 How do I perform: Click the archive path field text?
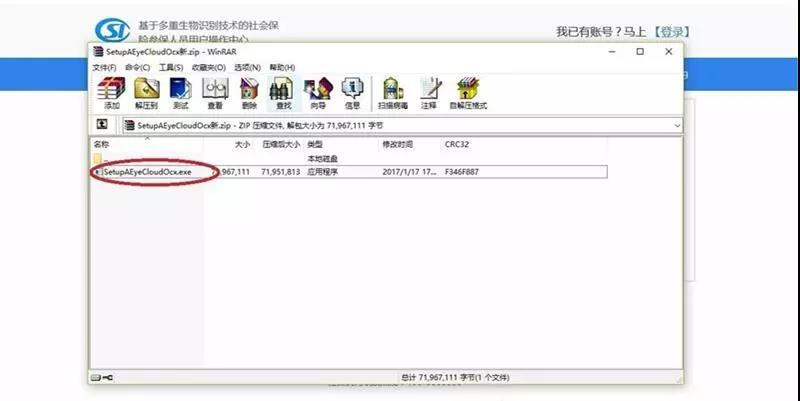click(x=260, y=126)
